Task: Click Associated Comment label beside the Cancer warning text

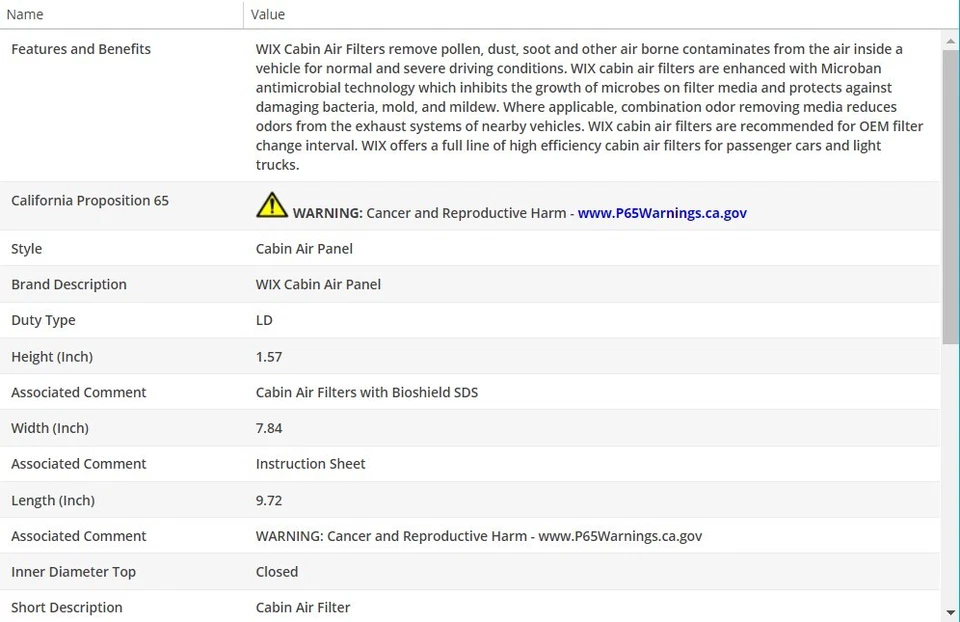Action: [x=78, y=536]
